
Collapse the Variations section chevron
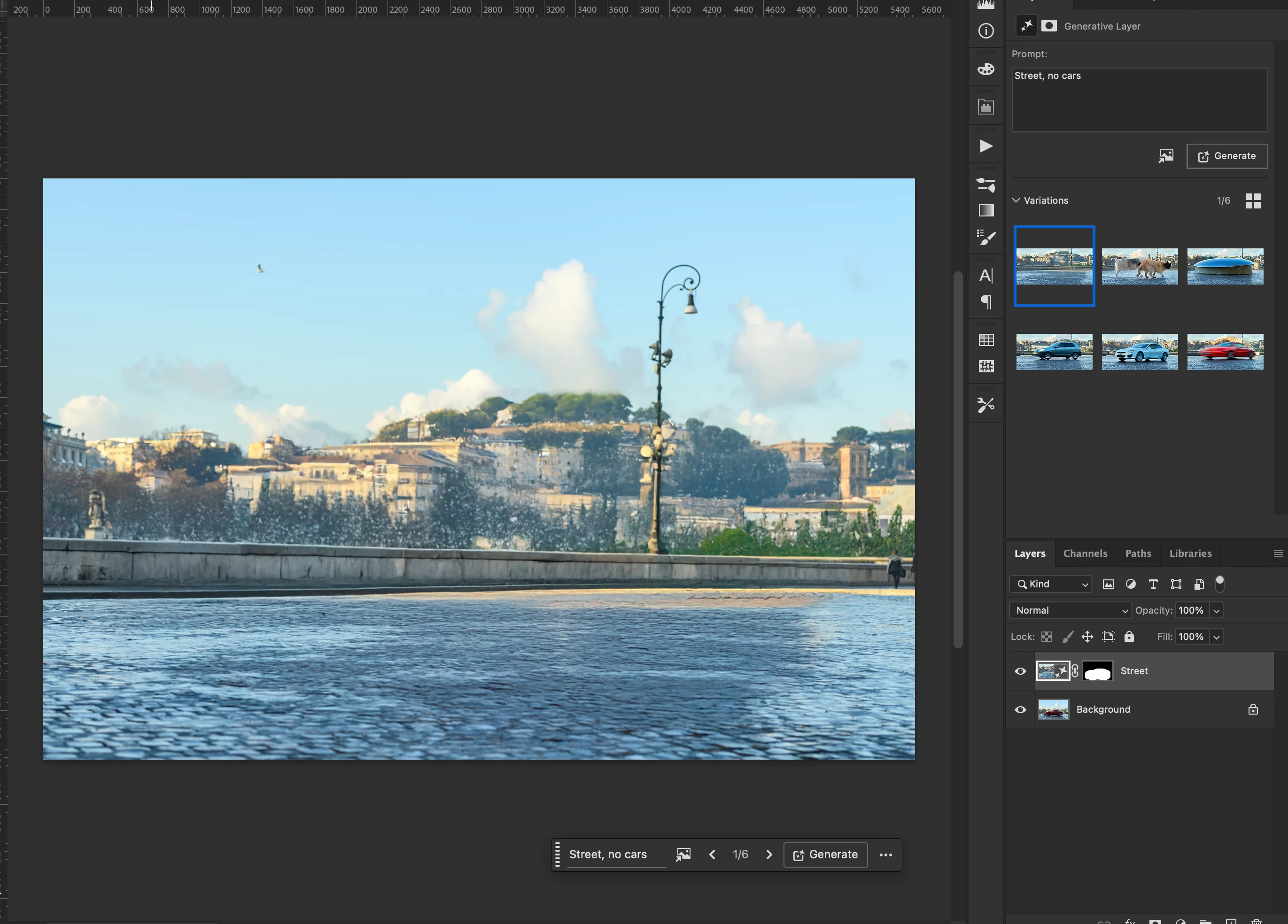tap(1016, 200)
